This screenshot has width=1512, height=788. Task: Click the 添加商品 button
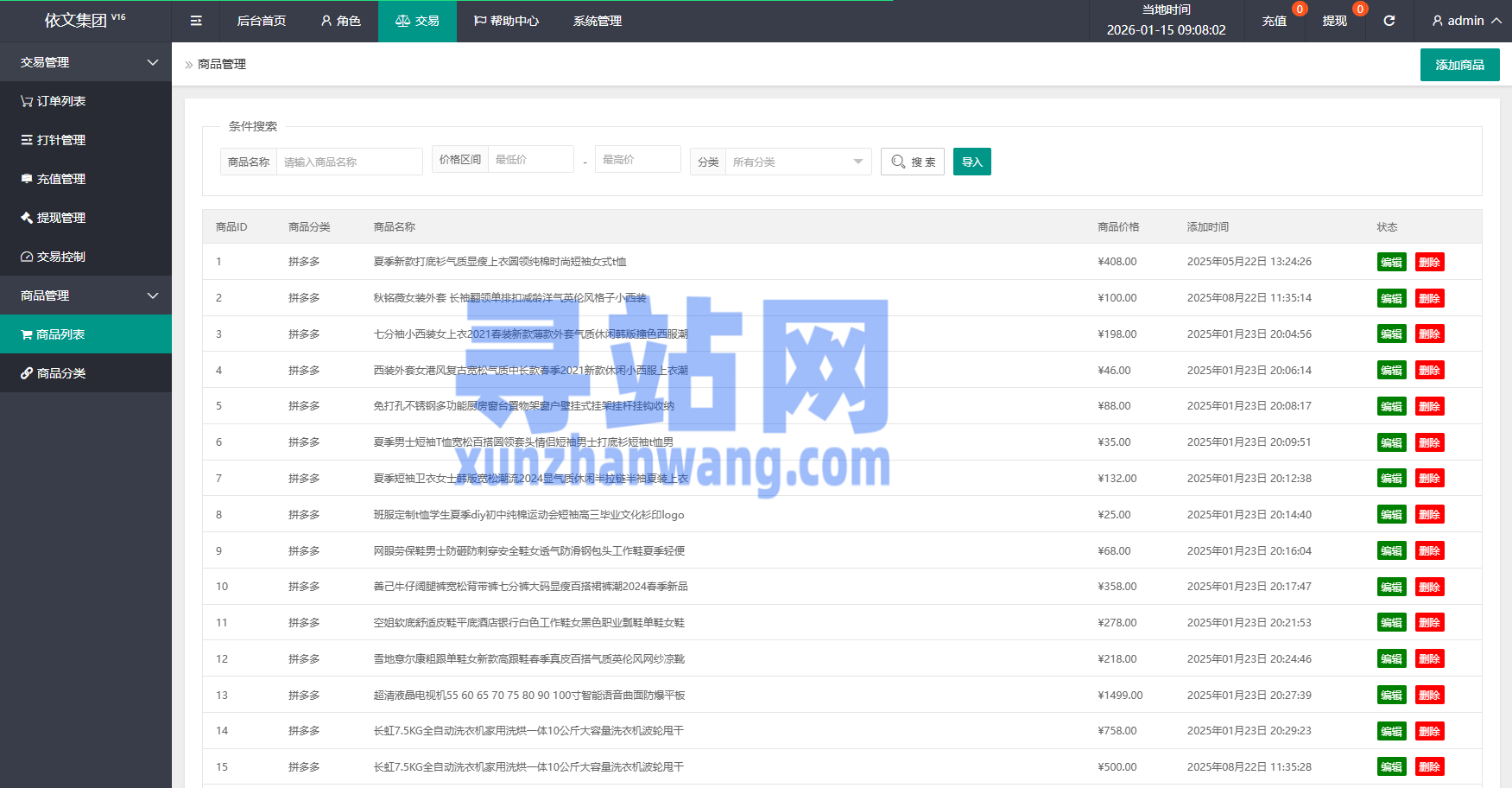click(1459, 65)
